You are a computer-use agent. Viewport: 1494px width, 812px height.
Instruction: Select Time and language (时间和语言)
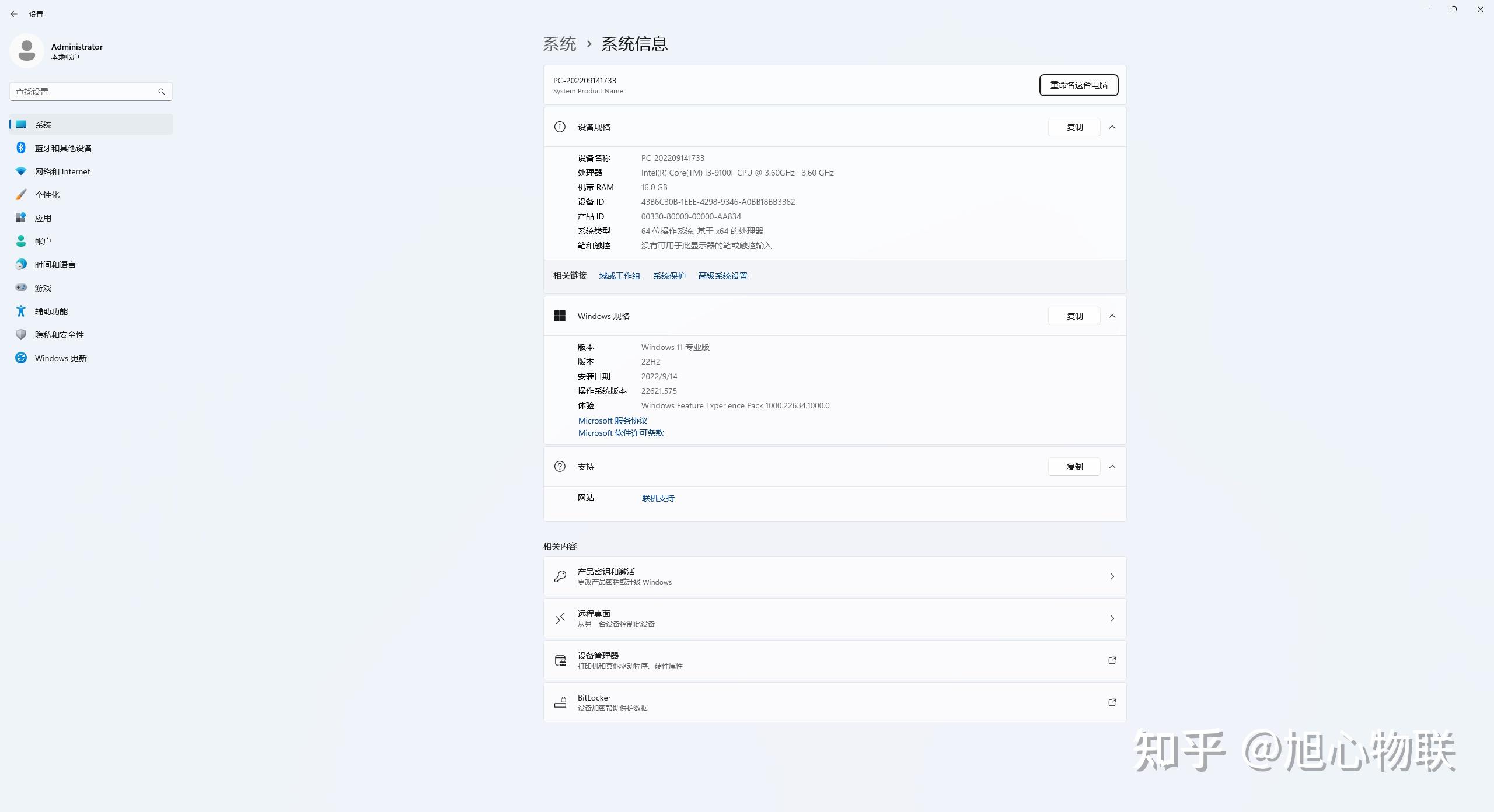pyautogui.click(x=55, y=265)
